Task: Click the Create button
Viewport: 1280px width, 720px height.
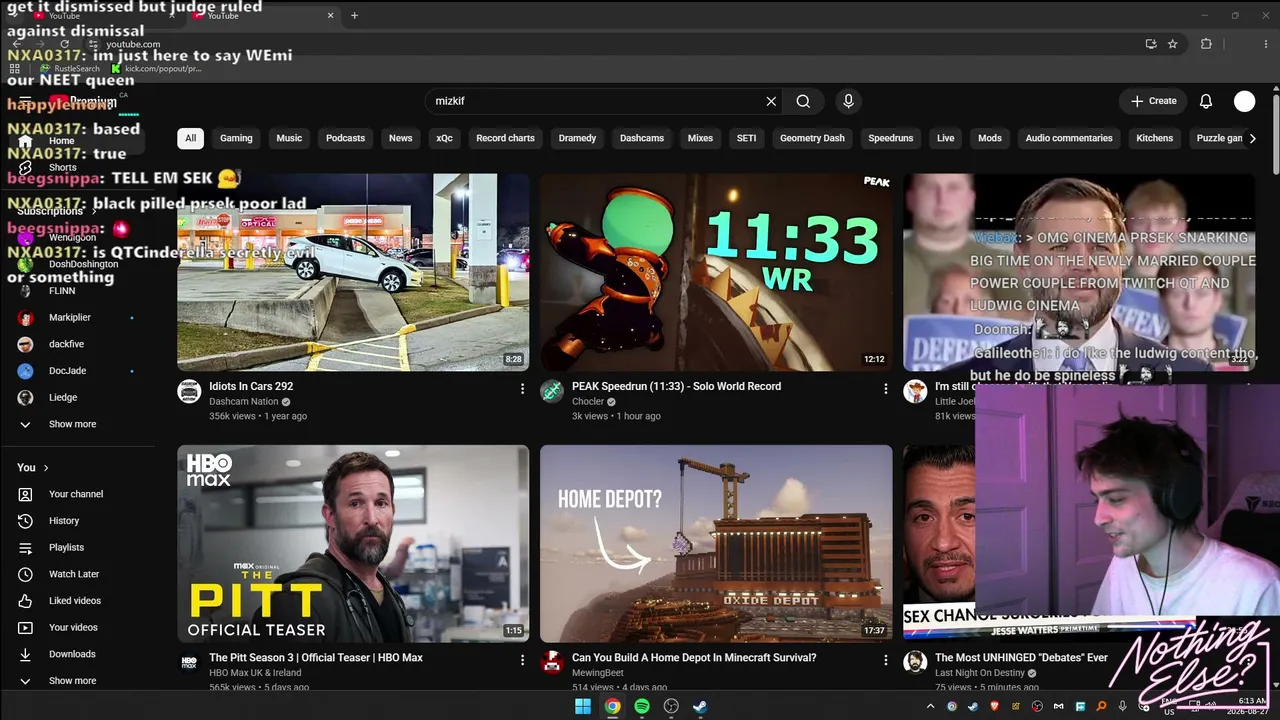Action: 1154,101
